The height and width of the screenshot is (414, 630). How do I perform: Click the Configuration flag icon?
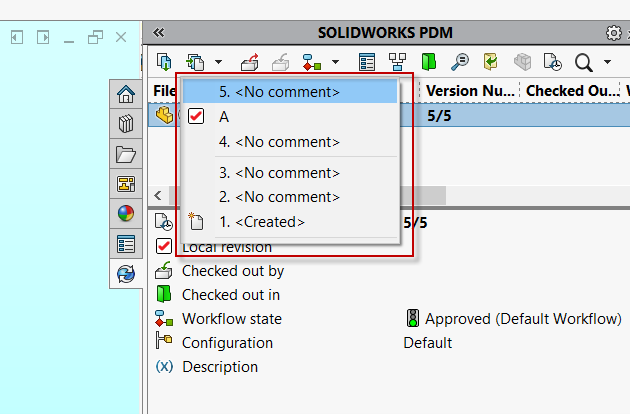[x=164, y=341]
